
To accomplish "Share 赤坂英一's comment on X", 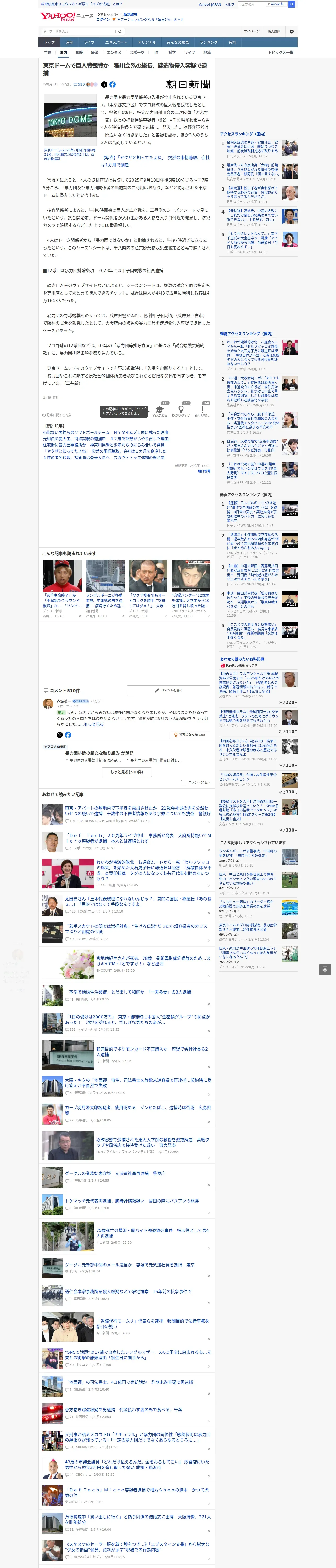I will (60, 735).
